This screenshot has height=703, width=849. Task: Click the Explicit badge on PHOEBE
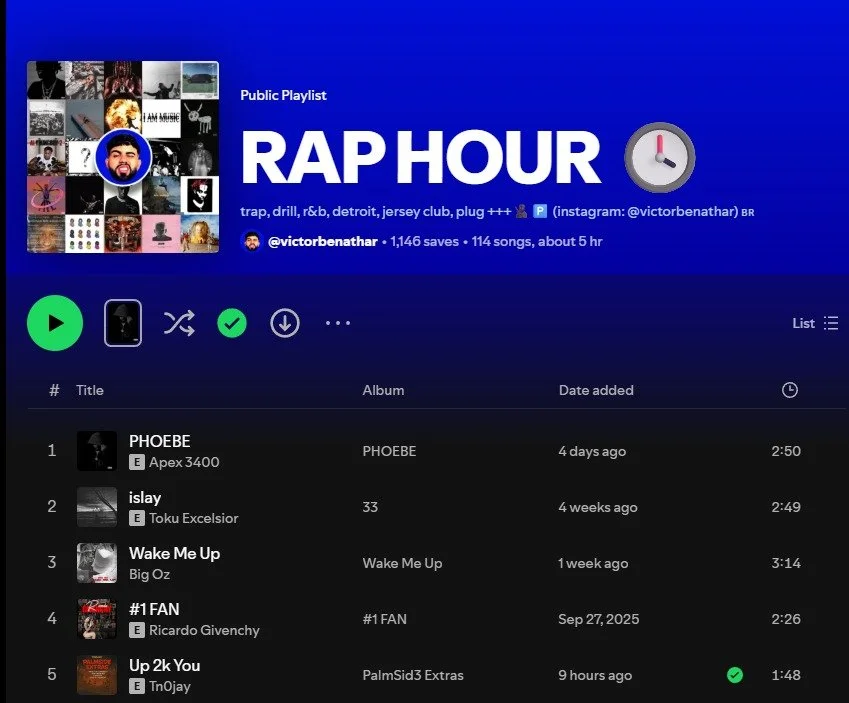[x=136, y=462]
